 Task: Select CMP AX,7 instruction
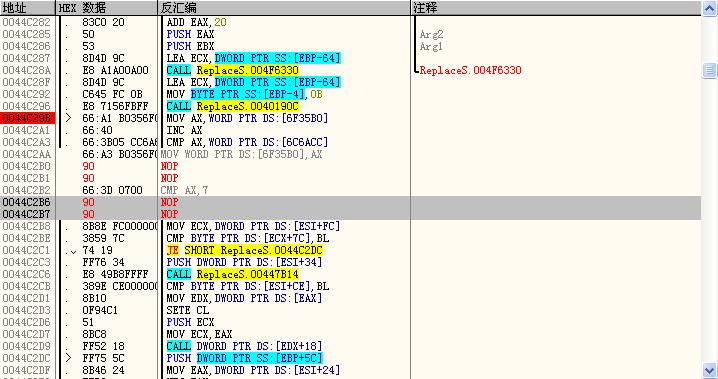184,190
